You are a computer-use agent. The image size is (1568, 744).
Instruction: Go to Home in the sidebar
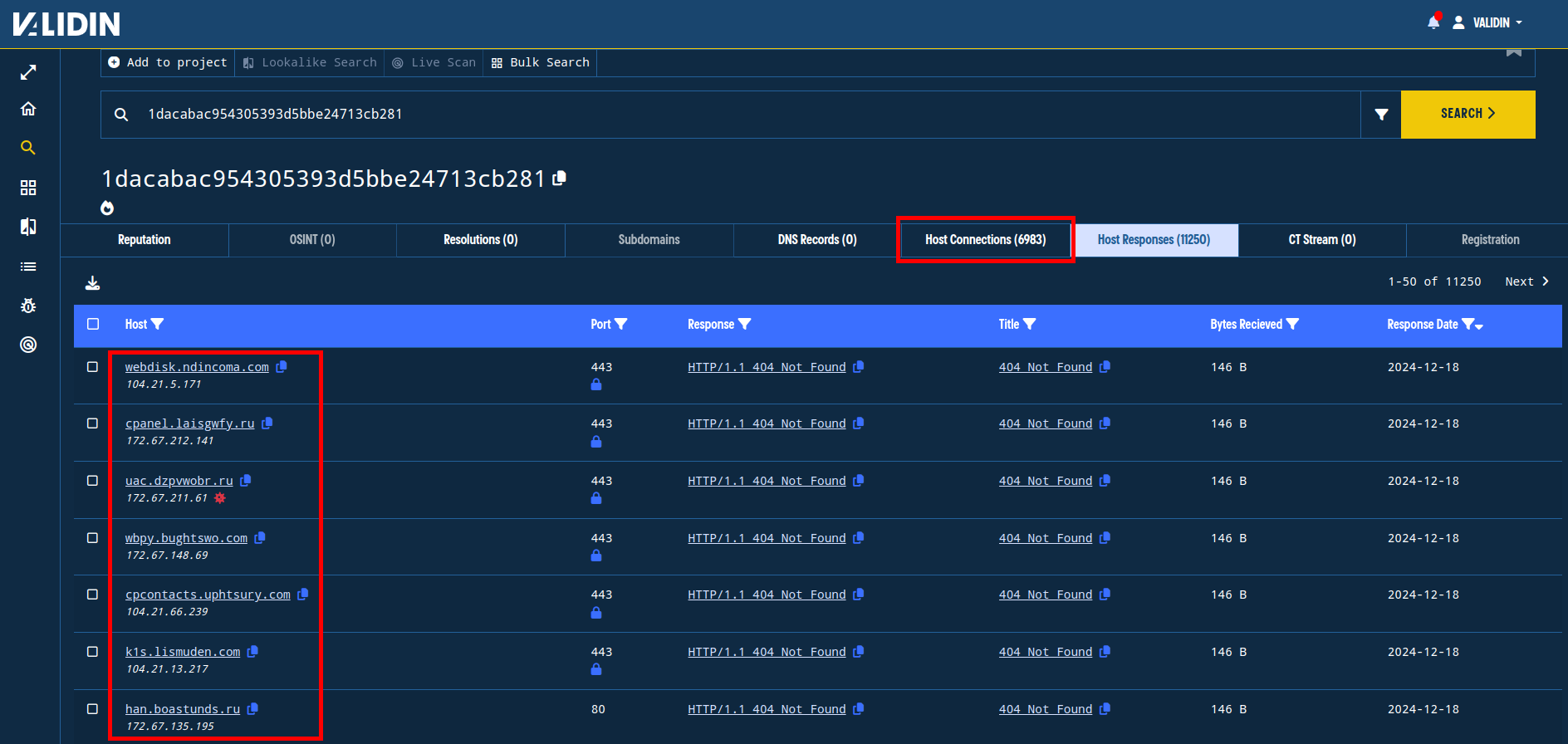[28, 109]
